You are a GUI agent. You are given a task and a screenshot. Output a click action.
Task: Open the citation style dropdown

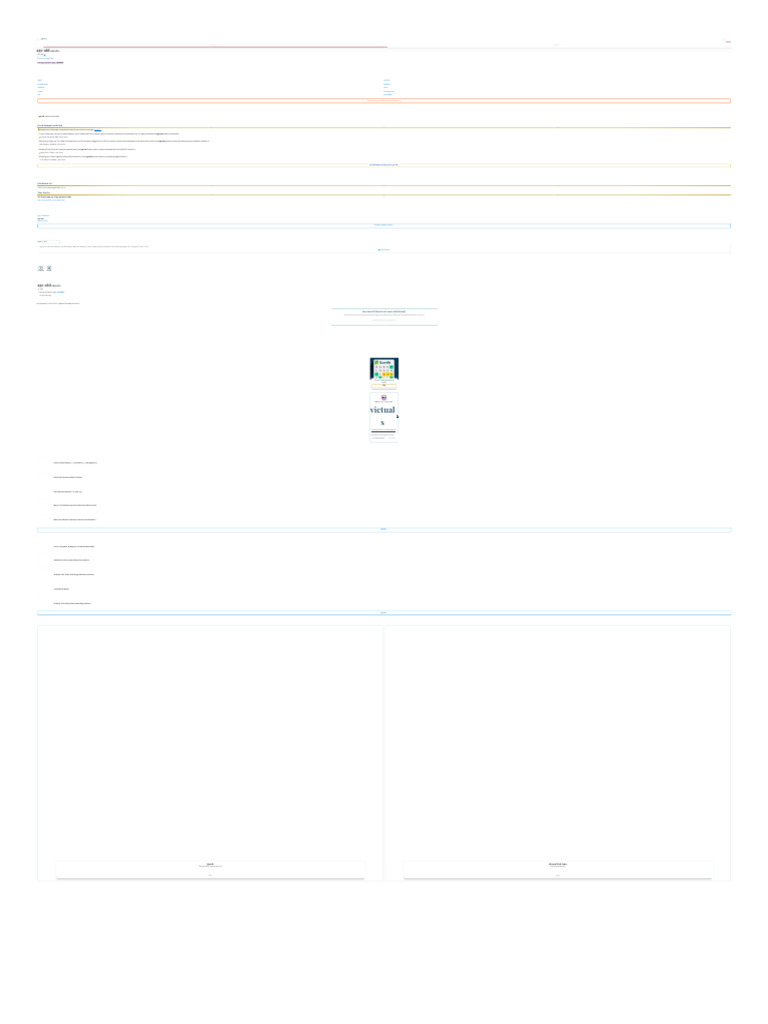click(54, 242)
